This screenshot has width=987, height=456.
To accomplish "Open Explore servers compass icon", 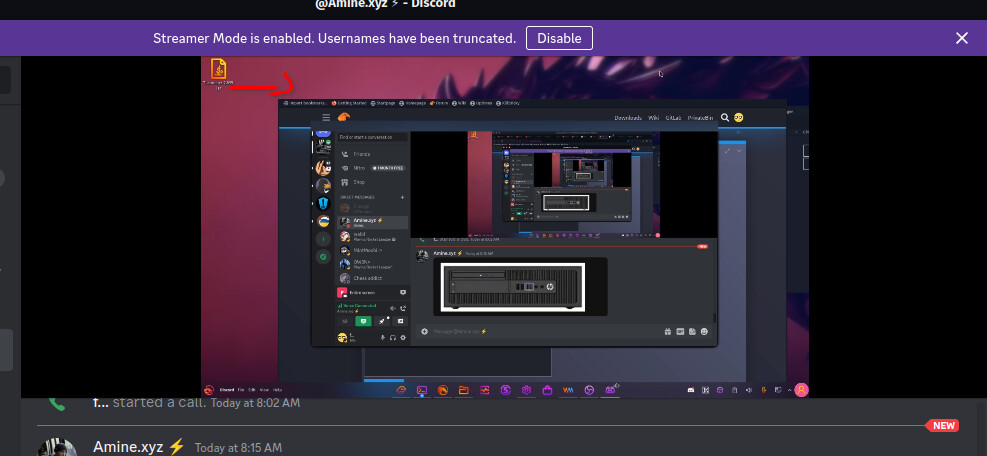I will coord(324,257).
